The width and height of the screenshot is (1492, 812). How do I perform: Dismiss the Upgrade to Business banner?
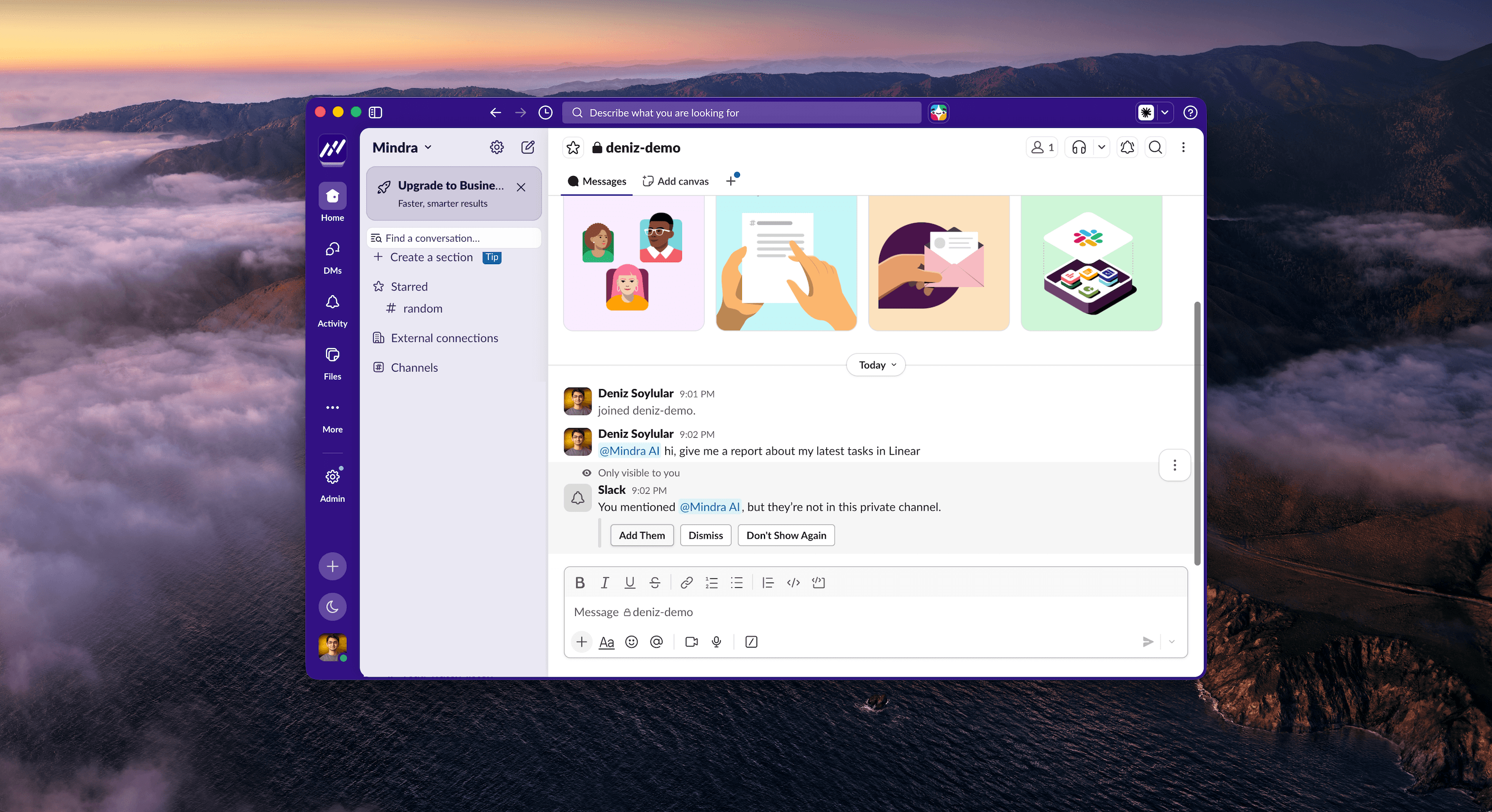pyautogui.click(x=521, y=187)
